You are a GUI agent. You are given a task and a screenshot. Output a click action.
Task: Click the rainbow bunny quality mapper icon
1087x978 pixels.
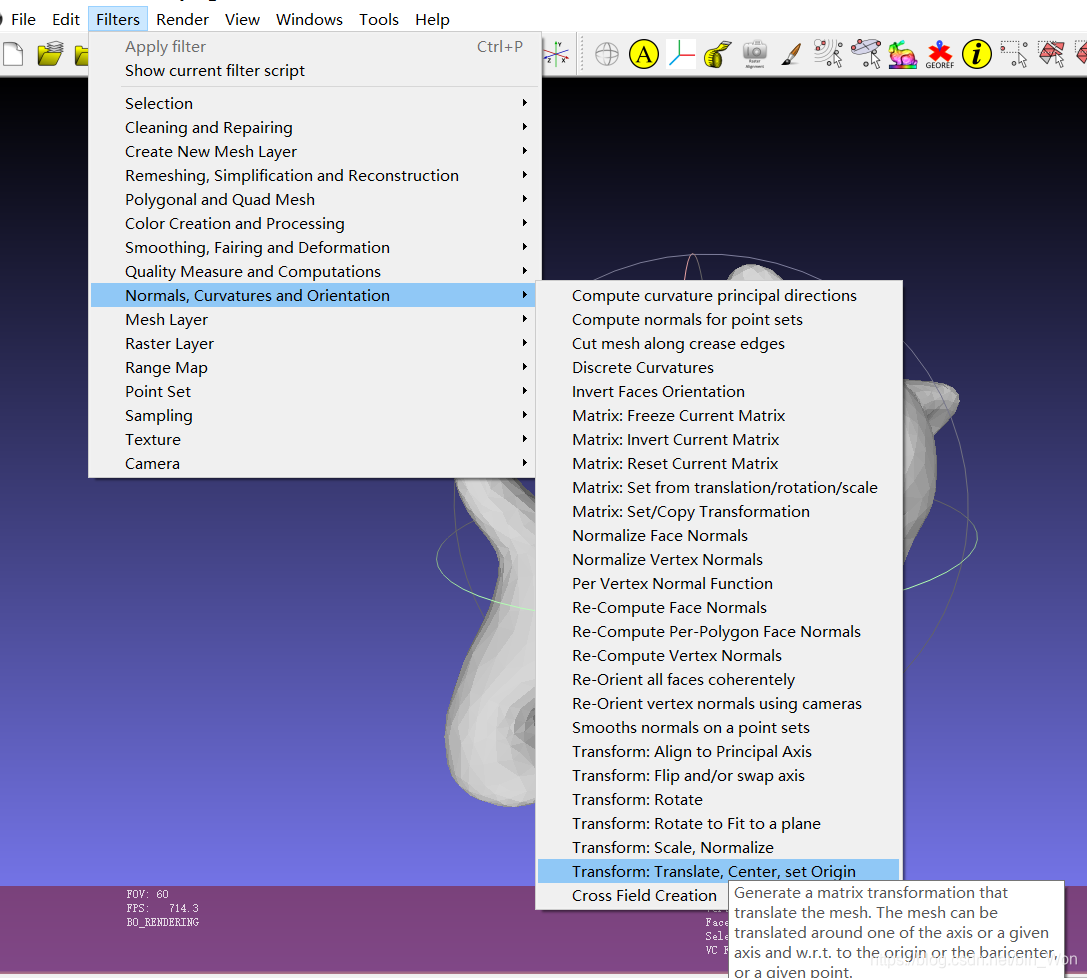click(903, 54)
